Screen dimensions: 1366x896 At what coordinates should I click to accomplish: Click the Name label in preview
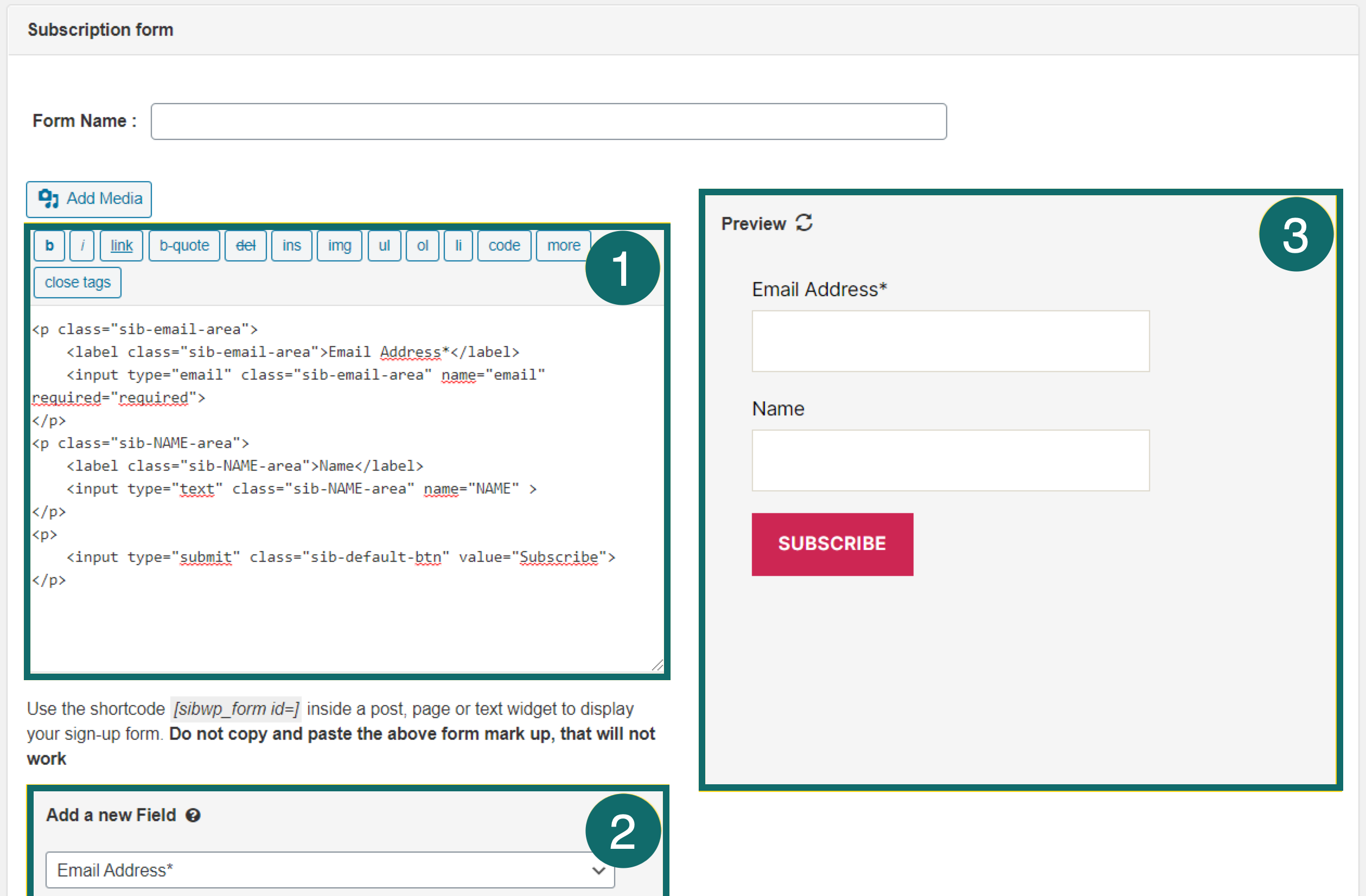click(778, 409)
